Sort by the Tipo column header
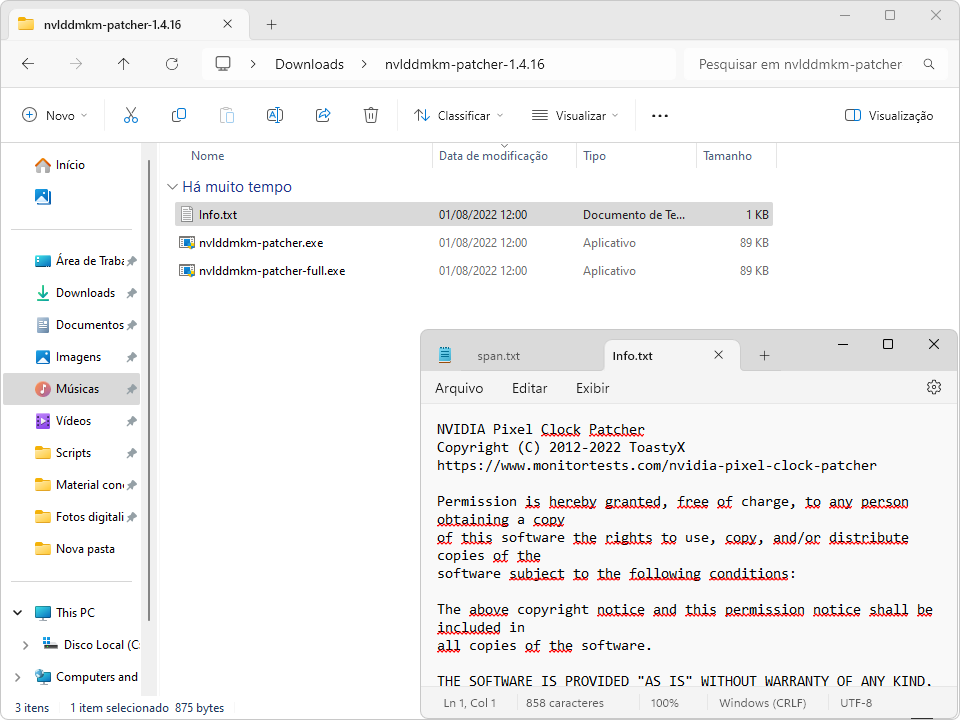The width and height of the screenshot is (960, 720). pos(594,156)
